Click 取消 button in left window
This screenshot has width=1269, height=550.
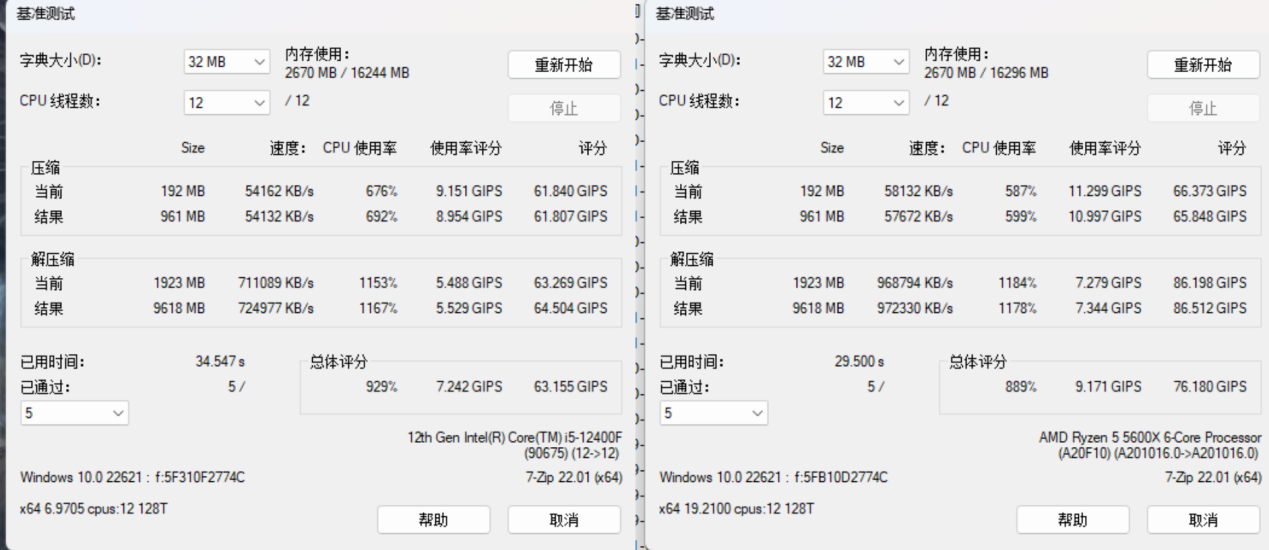click(564, 520)
